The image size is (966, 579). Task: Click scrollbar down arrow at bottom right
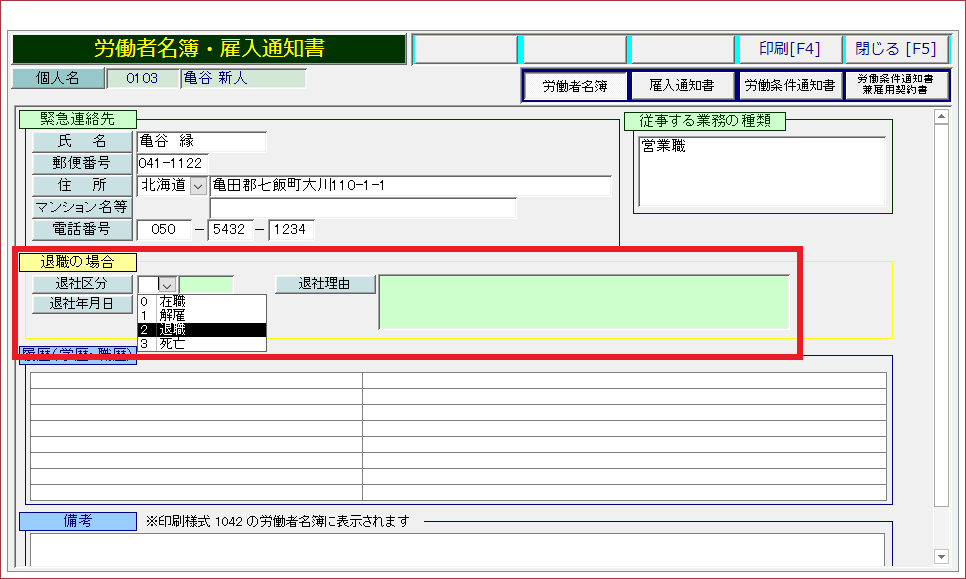click(x=940, y=556)
